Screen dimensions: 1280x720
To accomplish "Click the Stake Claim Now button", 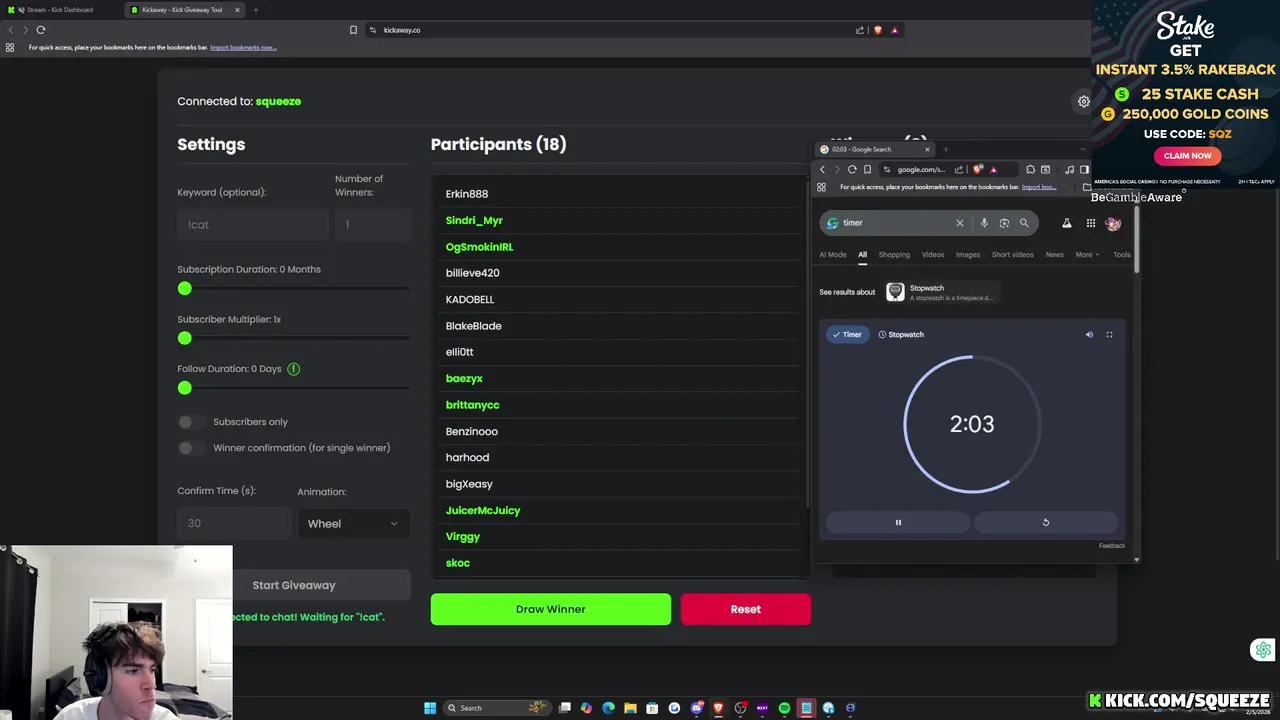I will click(1187, 156).
